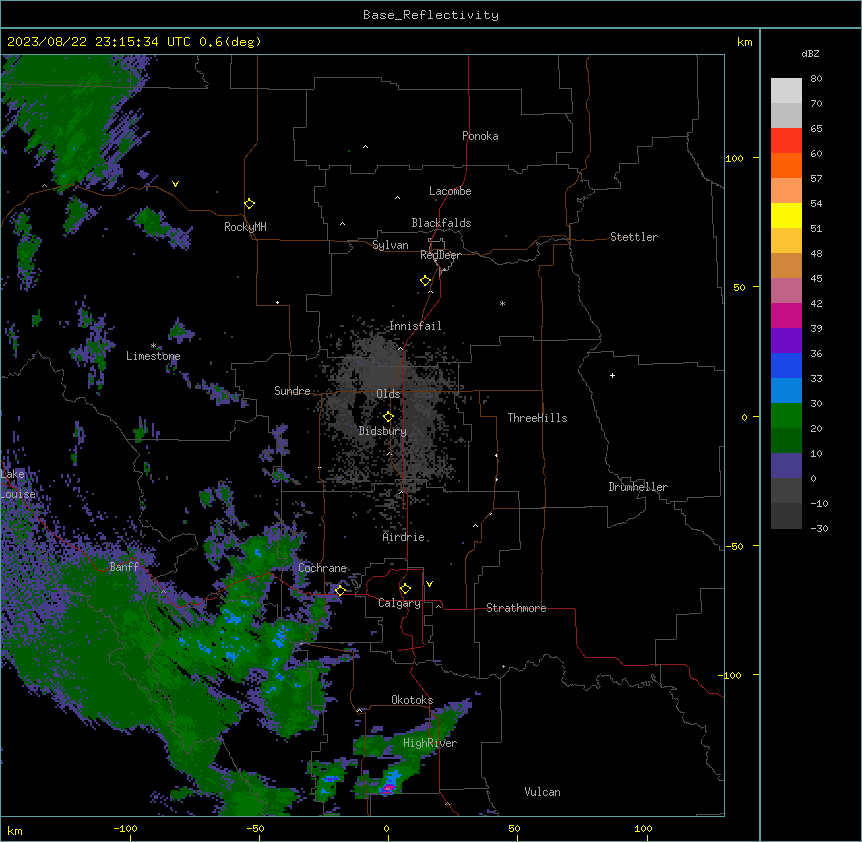Click the Strathmore town label
862x842 pixels.
click(516, 608)
